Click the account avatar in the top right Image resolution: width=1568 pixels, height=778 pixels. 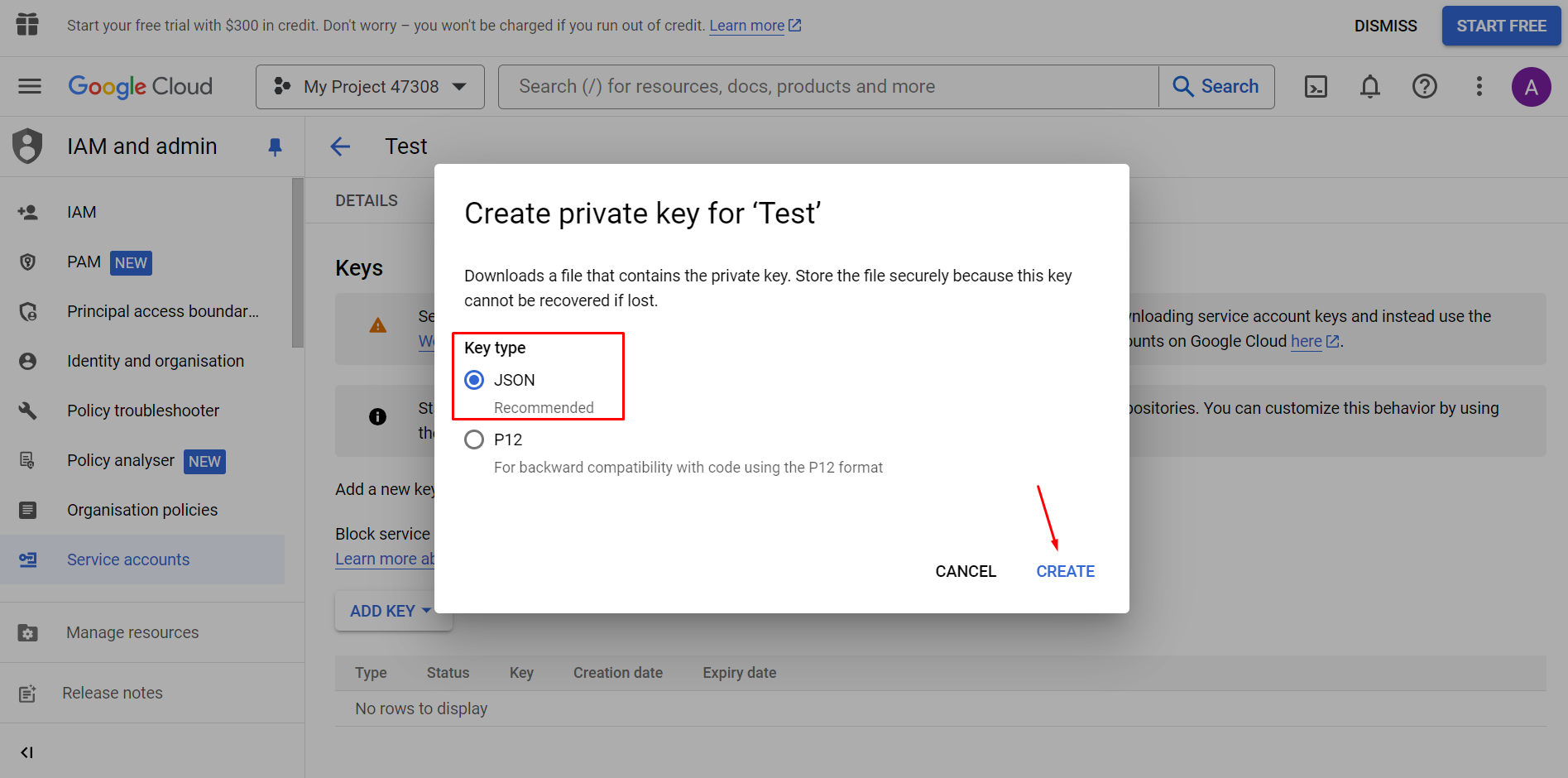1532,86
